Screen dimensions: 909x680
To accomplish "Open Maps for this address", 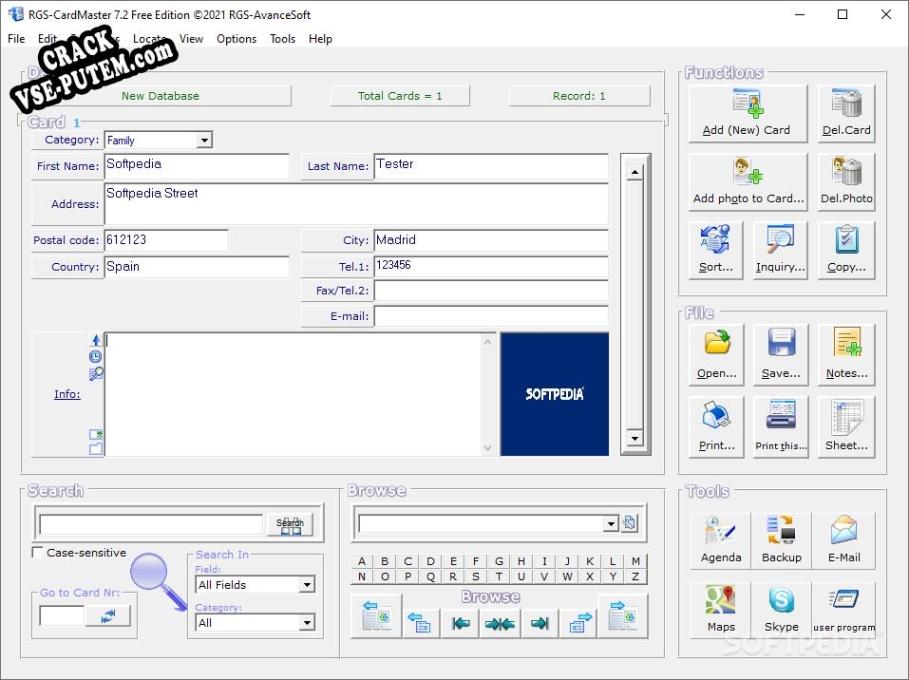I will click(721, 609).
